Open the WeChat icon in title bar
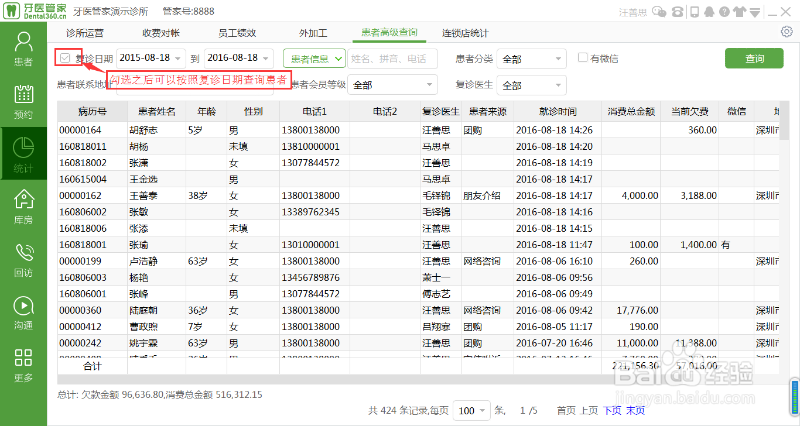This screenshot has width=800, height=426. [x=659, y=12]
